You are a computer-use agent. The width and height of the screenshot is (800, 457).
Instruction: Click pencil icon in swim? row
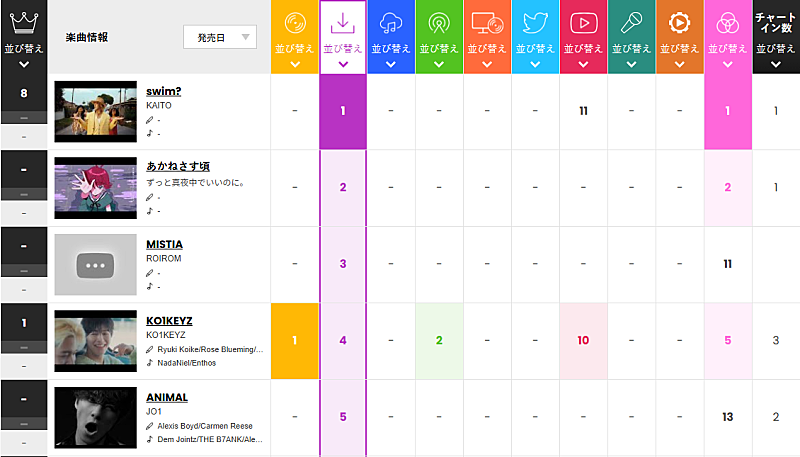click(149, 120)
